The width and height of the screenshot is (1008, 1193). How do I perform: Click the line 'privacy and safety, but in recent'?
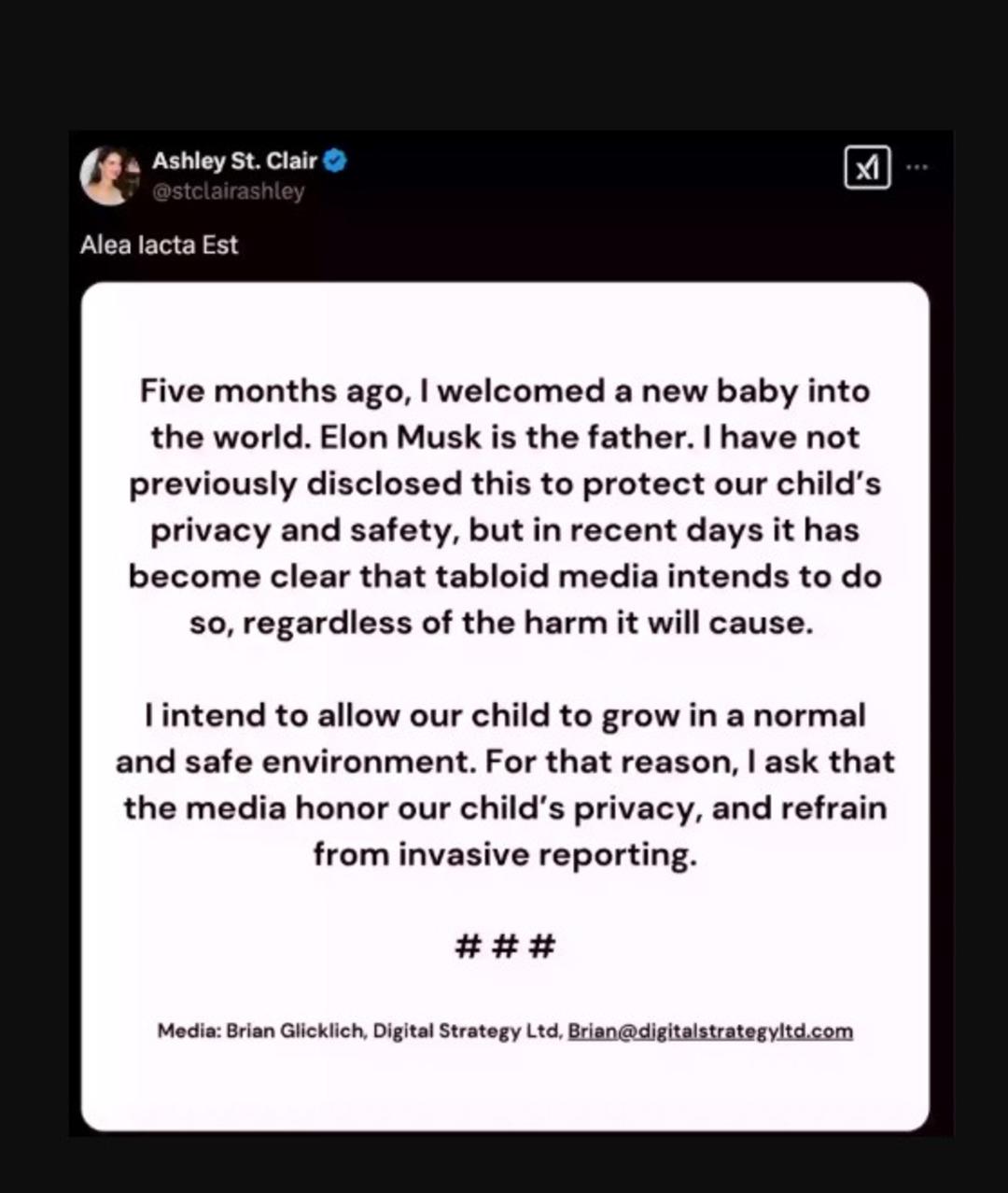pyautogui.click(x=505, y=529)
